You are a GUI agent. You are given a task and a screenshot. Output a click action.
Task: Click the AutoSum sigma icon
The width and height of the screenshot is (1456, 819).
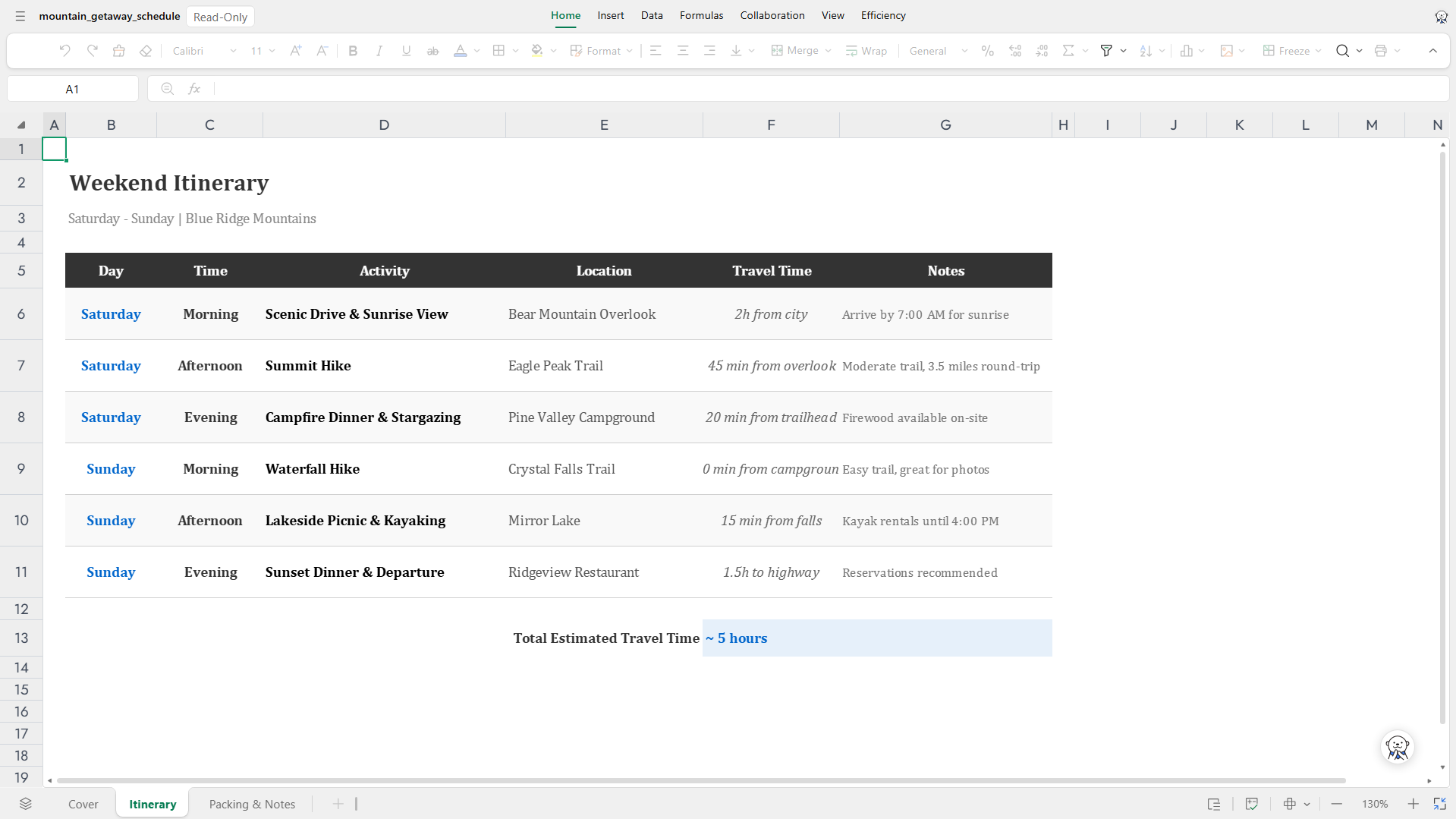coord(1068,51)
